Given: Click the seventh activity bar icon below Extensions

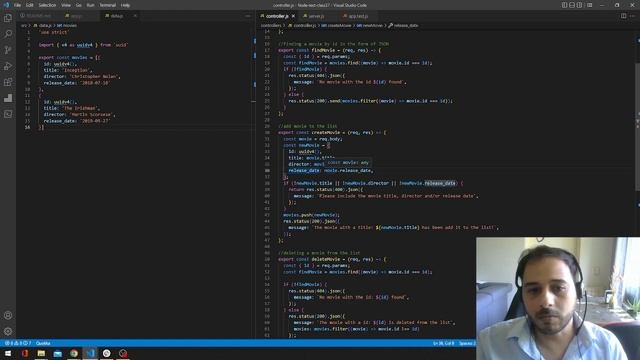Looking at the screenshot, I should click(x=8, y=114).
